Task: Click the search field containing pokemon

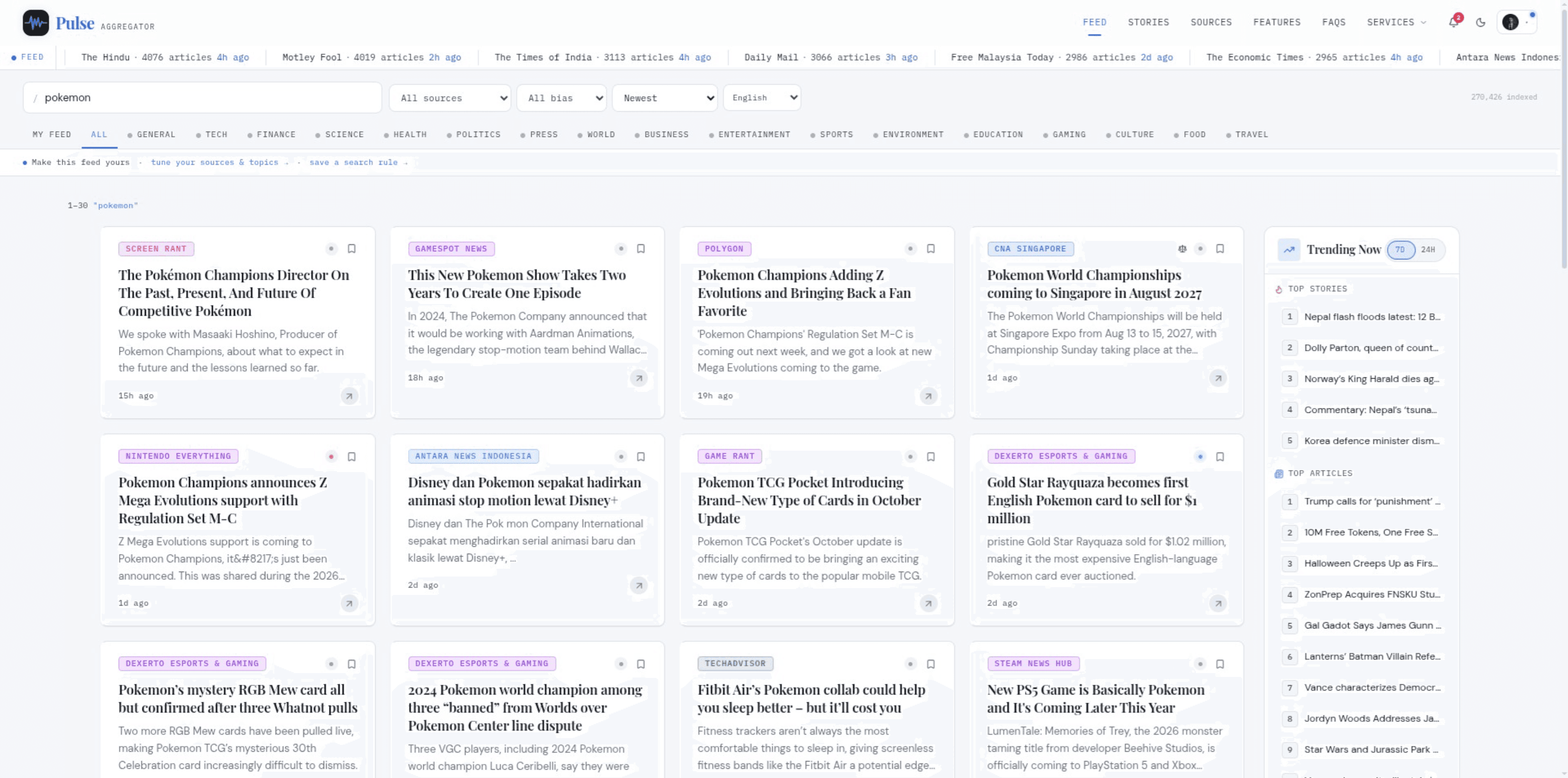Action: click(x=202, y=98)
